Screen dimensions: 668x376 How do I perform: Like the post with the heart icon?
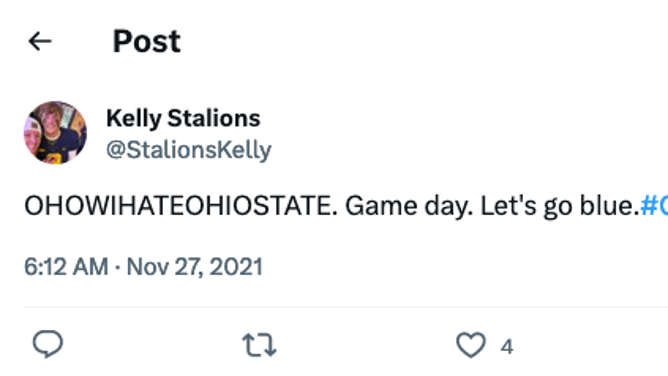click(471, 344)
